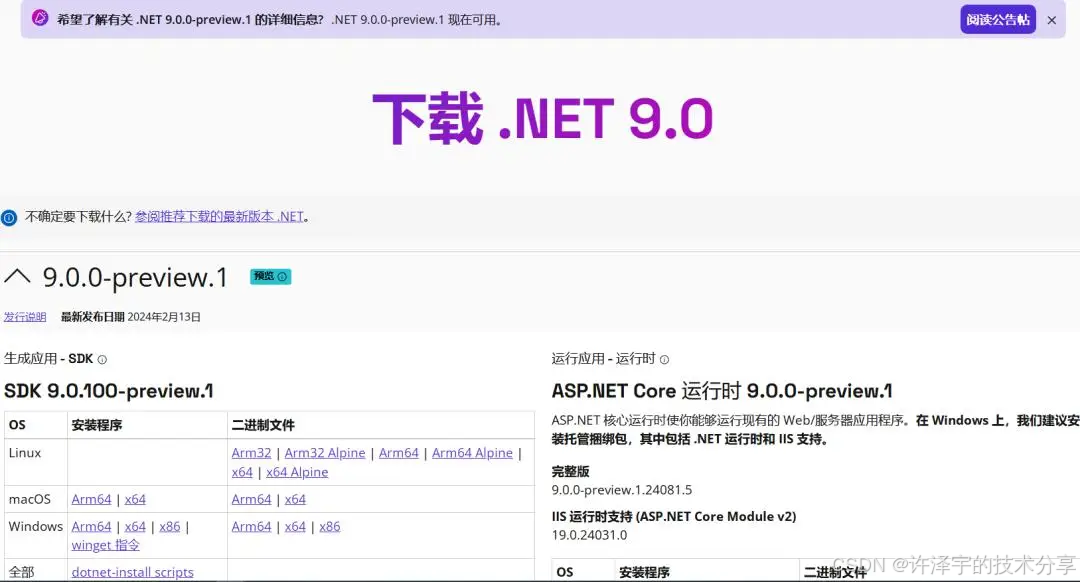
Task: Click the blue info icon before 不确定要下载什么
Action: click(x=9, y=215)
